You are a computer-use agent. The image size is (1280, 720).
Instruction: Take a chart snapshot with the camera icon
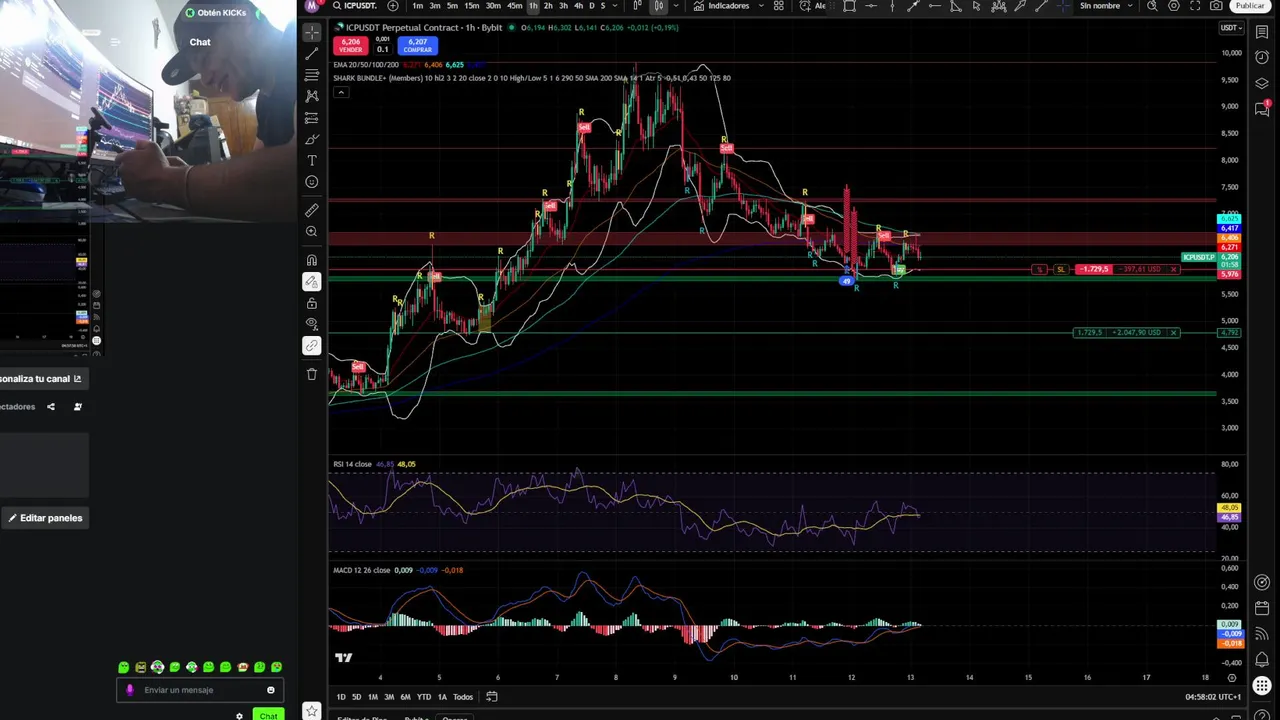(1216, 6)
